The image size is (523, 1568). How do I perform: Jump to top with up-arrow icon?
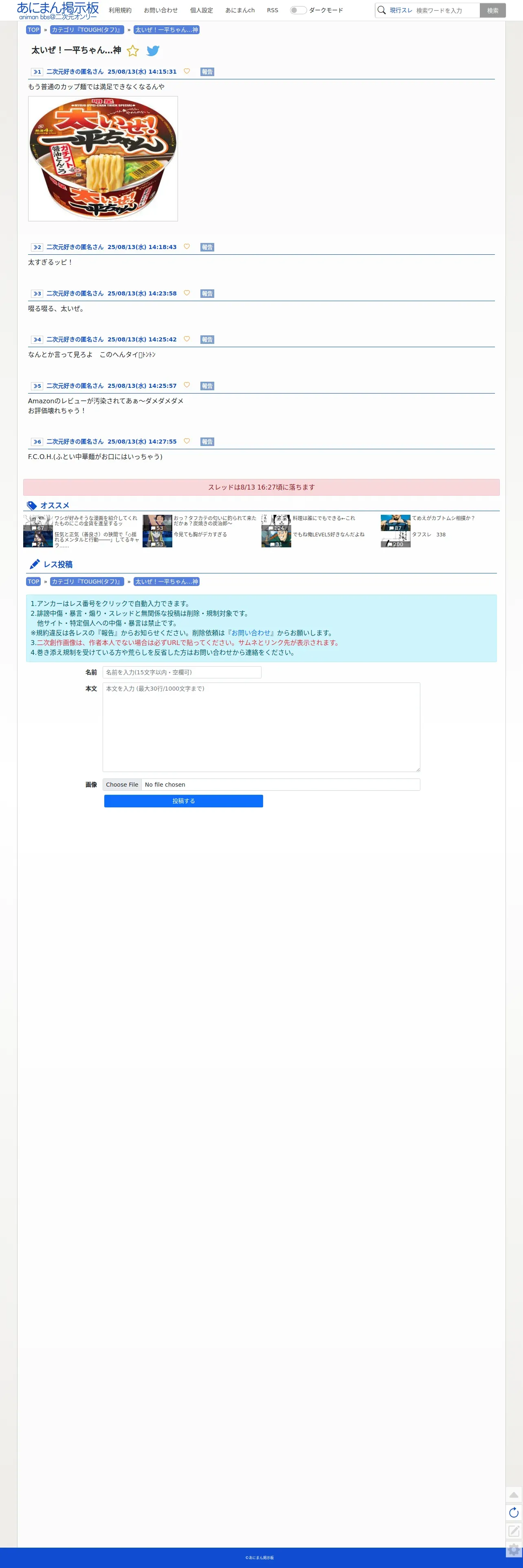pos(514,1494)
